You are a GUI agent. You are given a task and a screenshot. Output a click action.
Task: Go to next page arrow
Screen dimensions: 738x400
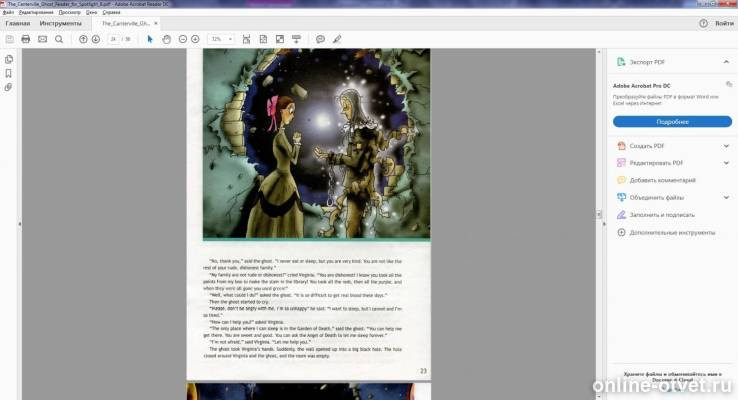click(x=96, y=39)
